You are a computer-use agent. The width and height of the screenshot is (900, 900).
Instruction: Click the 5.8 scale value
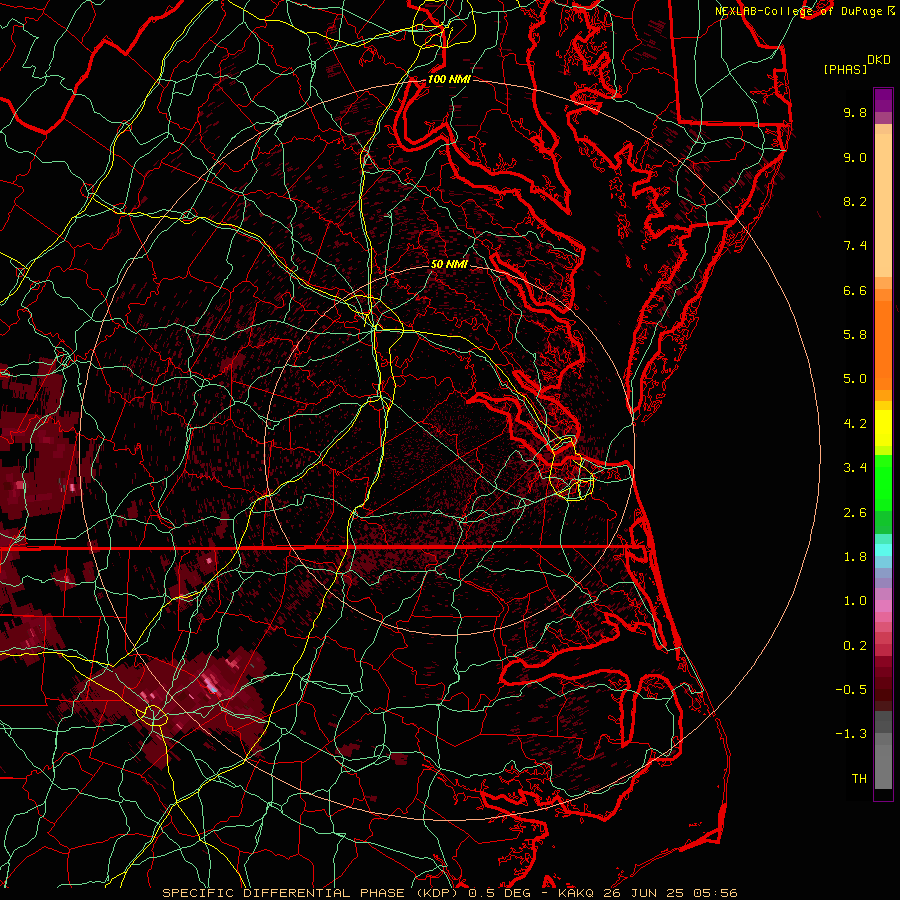coord(855,335)
